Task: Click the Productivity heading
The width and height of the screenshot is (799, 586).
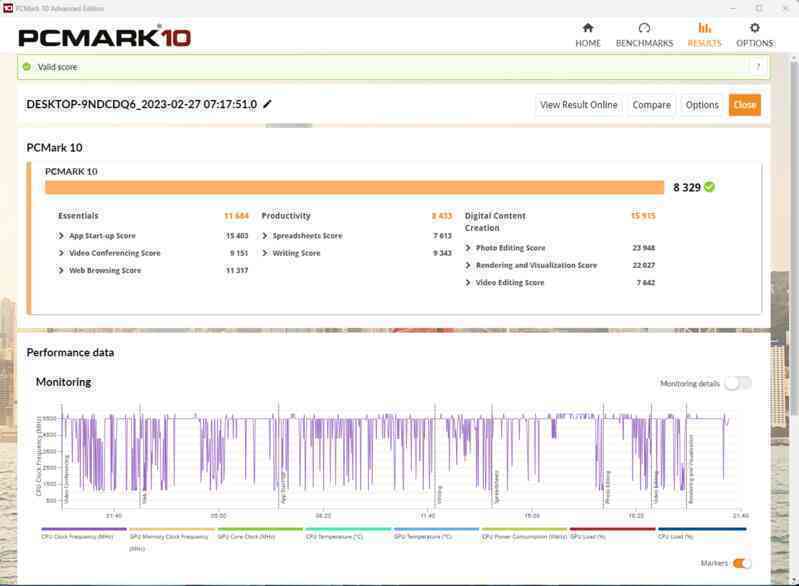Action: point(286,216)
